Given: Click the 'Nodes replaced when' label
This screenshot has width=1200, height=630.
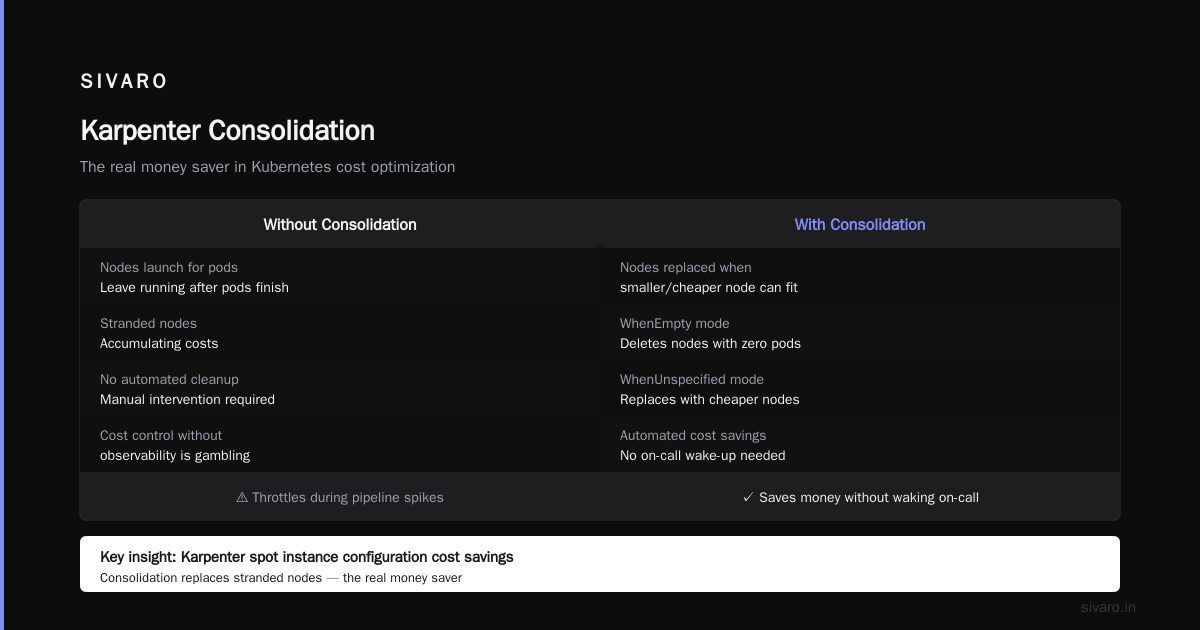Looking at the screenshot, I should point(685,268).
